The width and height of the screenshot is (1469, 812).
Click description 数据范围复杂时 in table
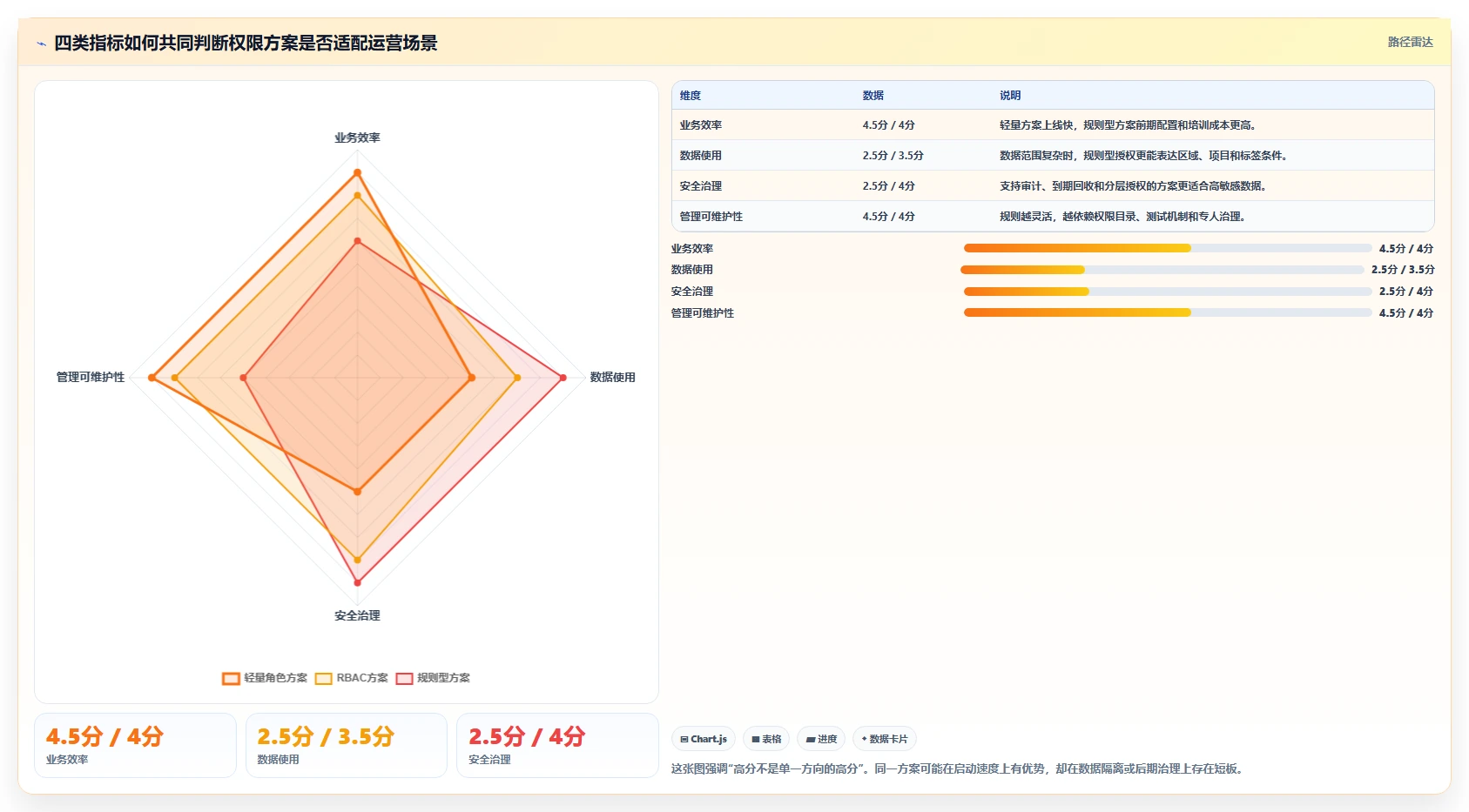click(x=1144, y=156)
